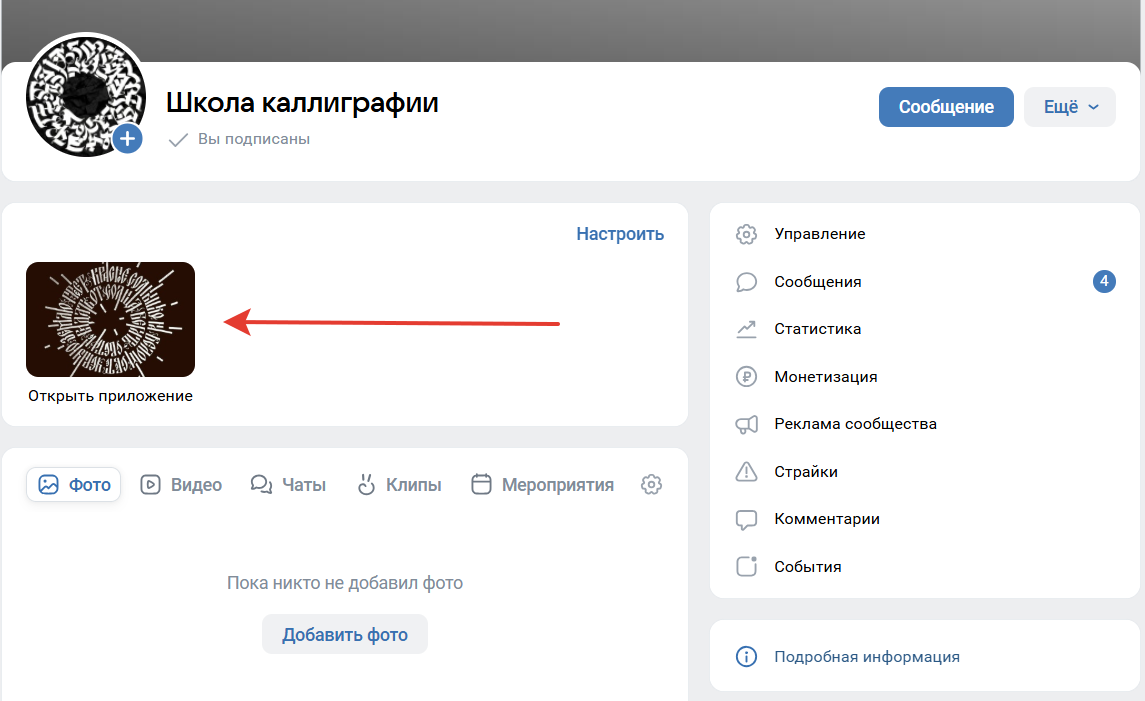
Task: Open the photo section settings gear
Action: 651,484
